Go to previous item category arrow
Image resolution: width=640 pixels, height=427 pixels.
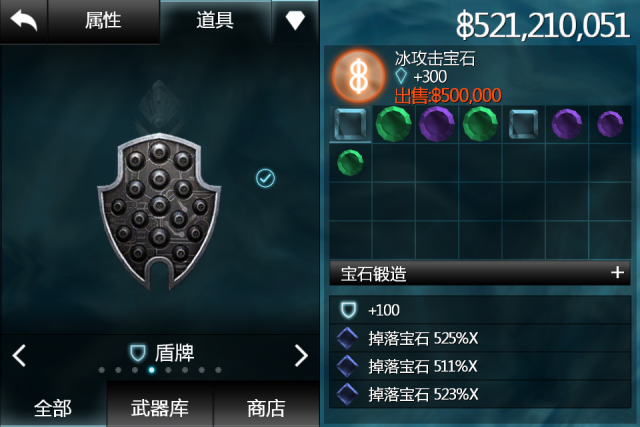(19, 356)
